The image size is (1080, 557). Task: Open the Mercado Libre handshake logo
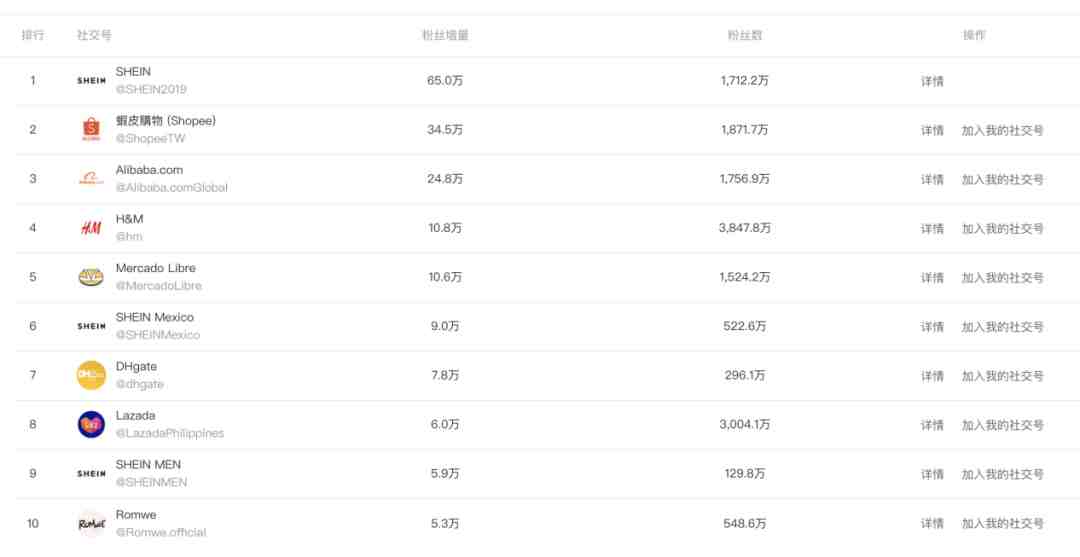(x=91, y=277)
